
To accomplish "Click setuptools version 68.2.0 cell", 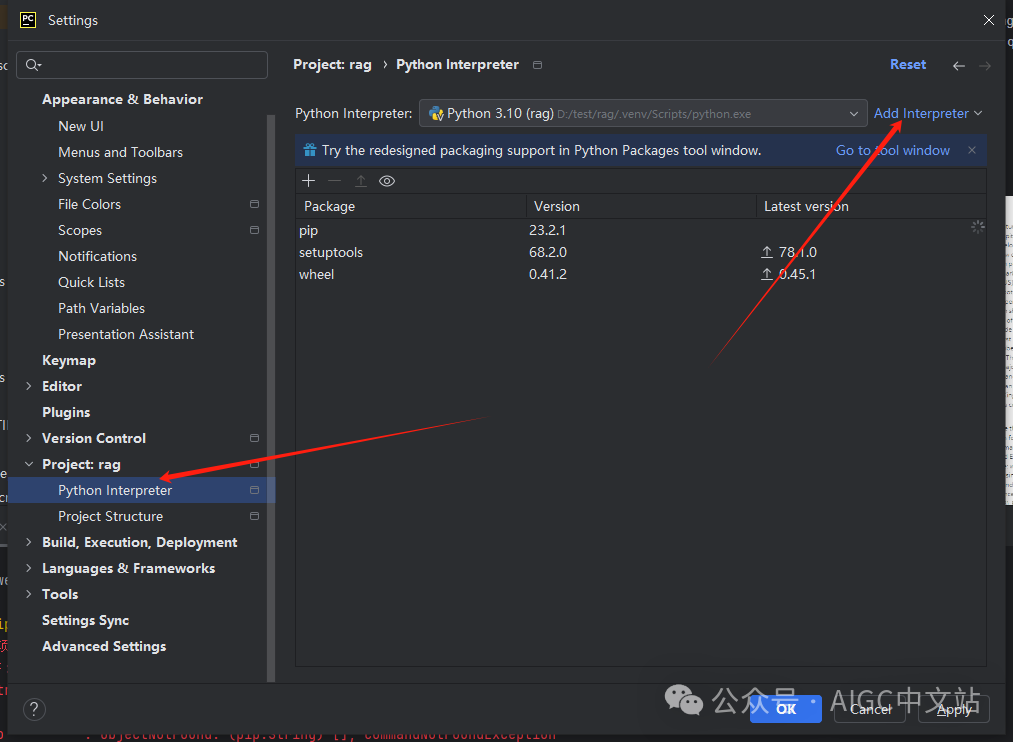I will tap(548, 252).
